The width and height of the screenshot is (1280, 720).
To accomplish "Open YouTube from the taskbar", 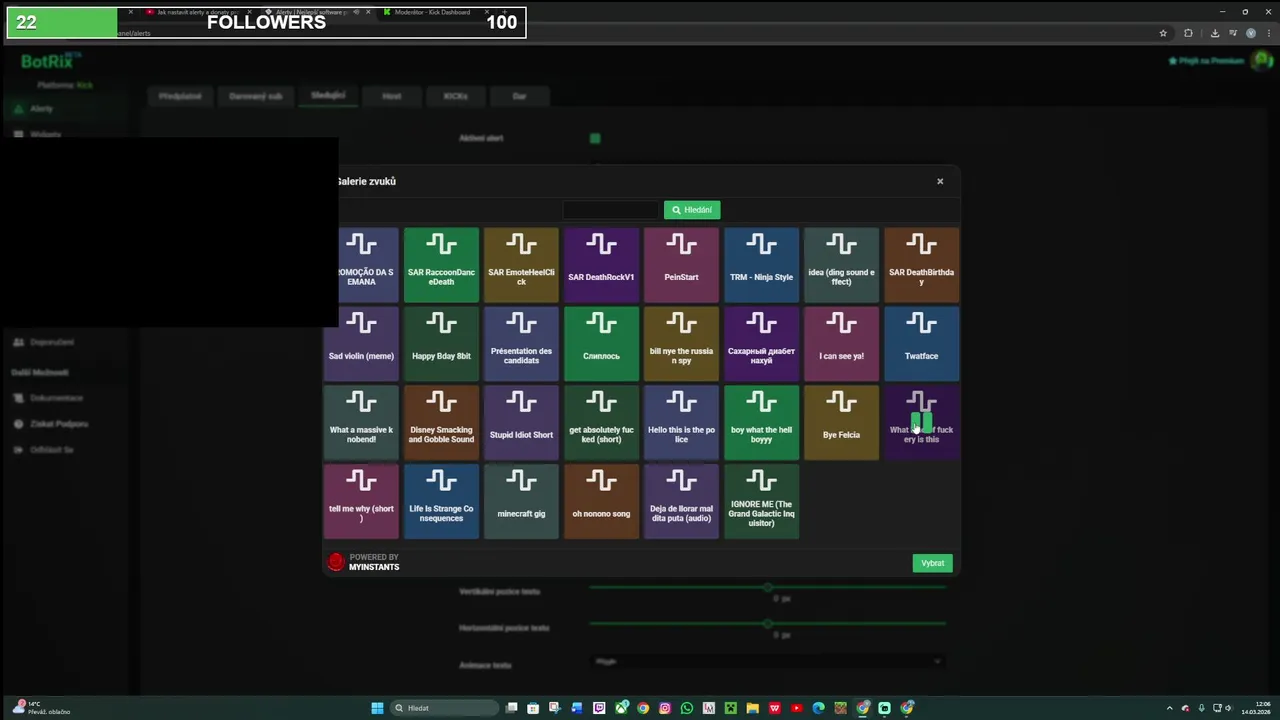I will (x=796, y=708).
